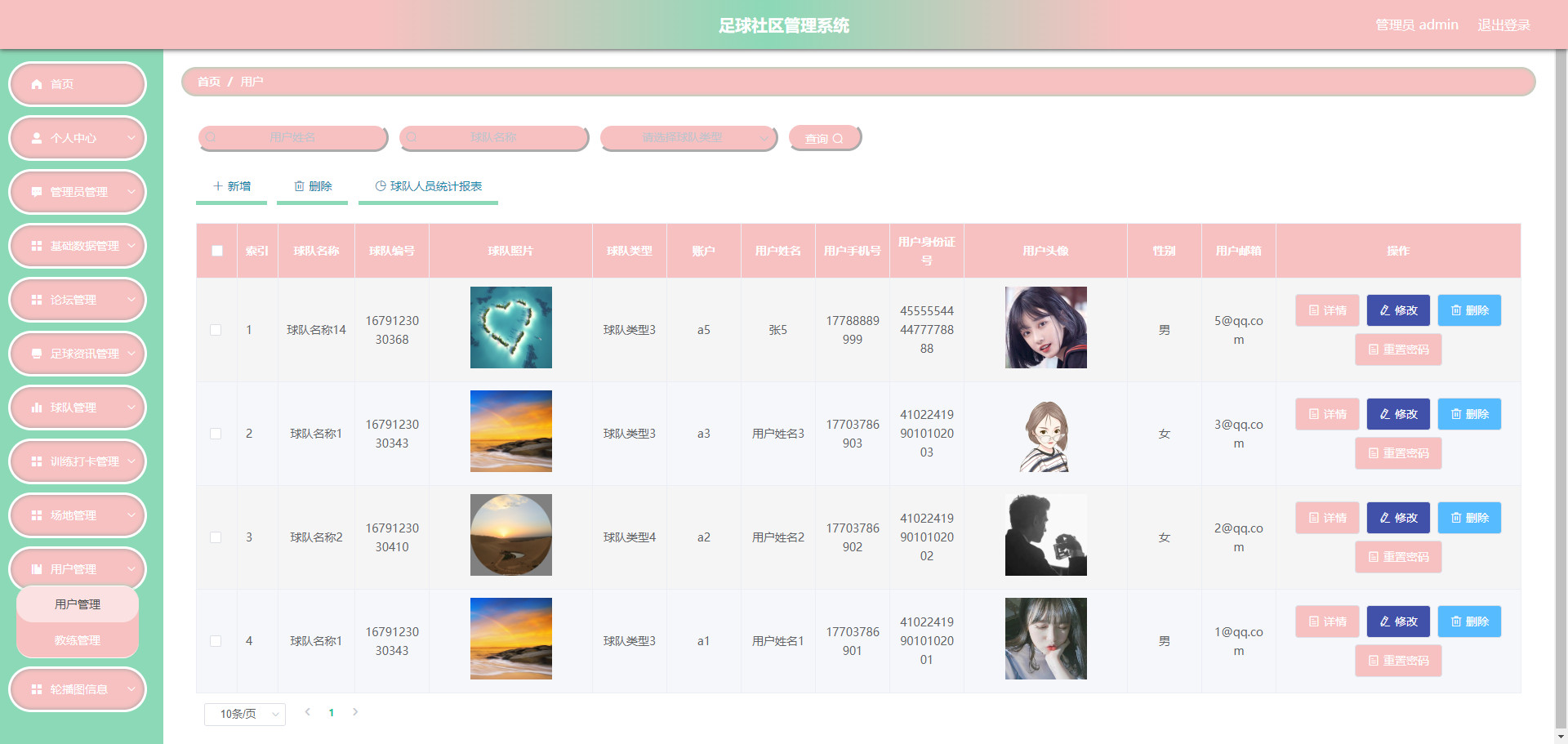Click 退出登录 link in header

click(1503, 25)
